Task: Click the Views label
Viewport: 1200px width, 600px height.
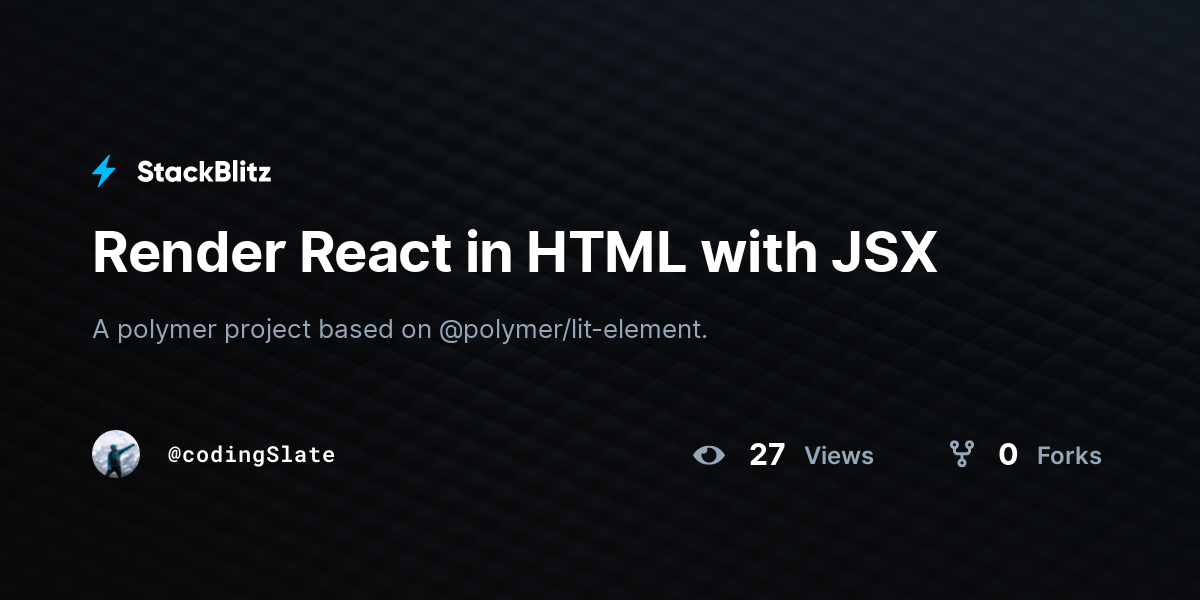Action: pos(839,456)
